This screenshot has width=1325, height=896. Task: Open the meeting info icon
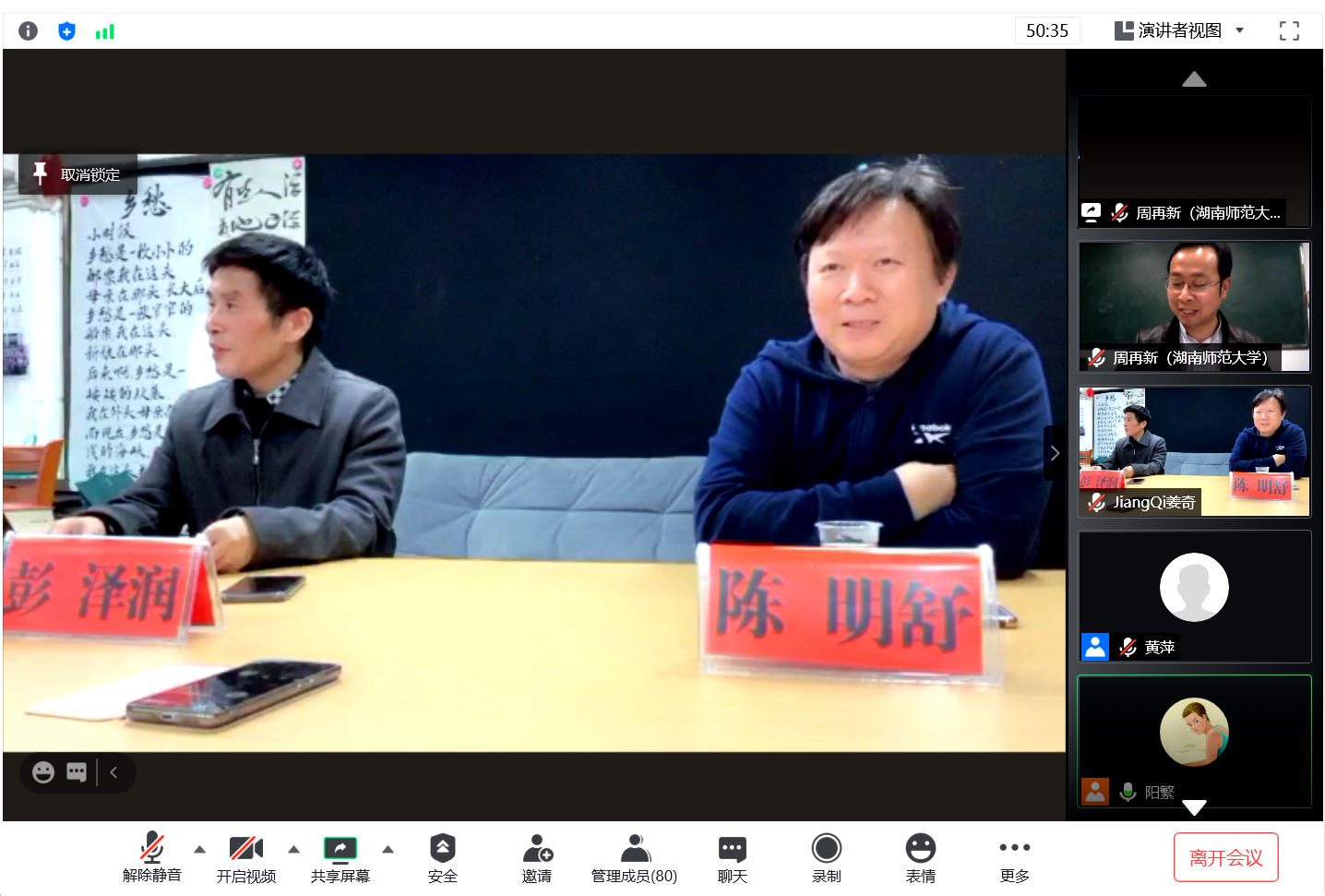tap(29, 30)
